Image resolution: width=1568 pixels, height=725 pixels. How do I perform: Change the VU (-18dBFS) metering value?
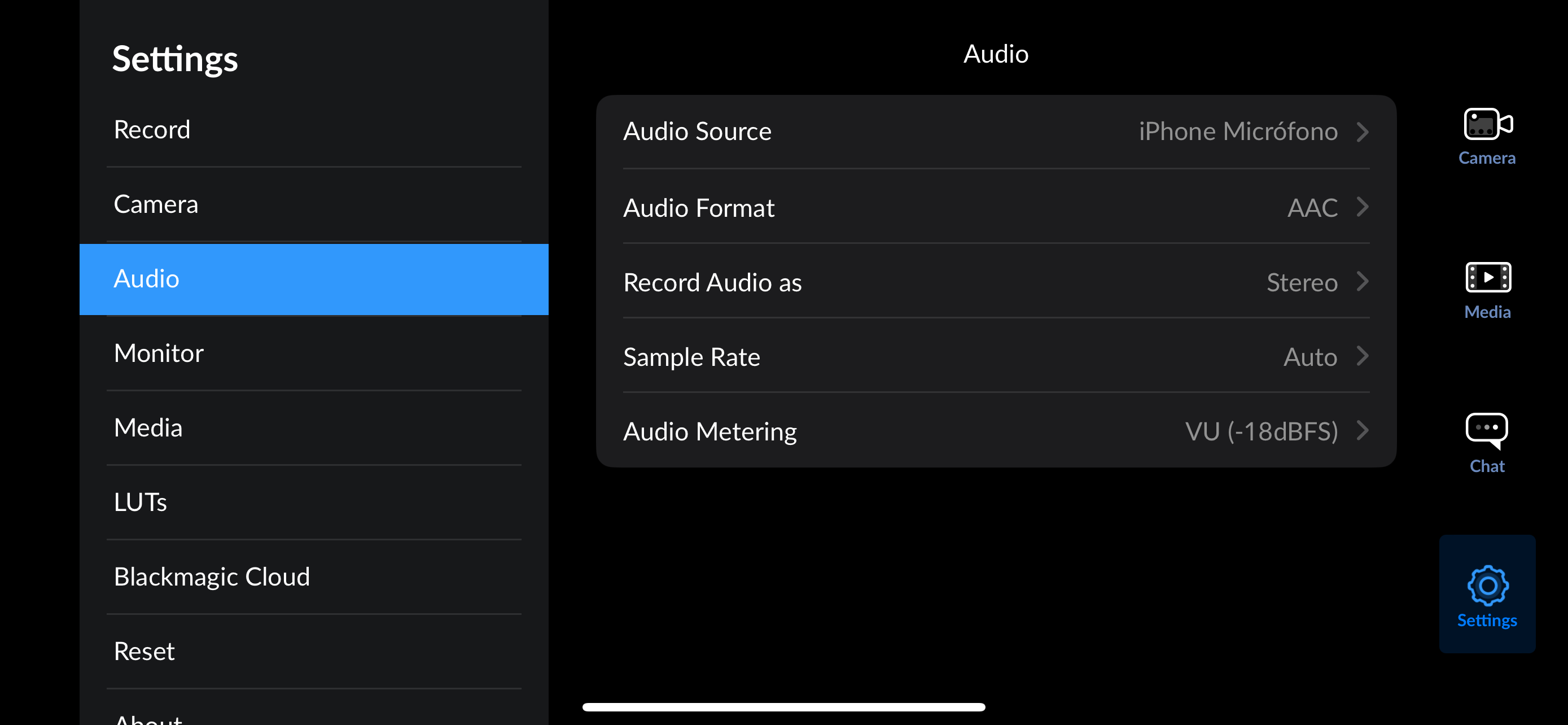[1261, 431]
